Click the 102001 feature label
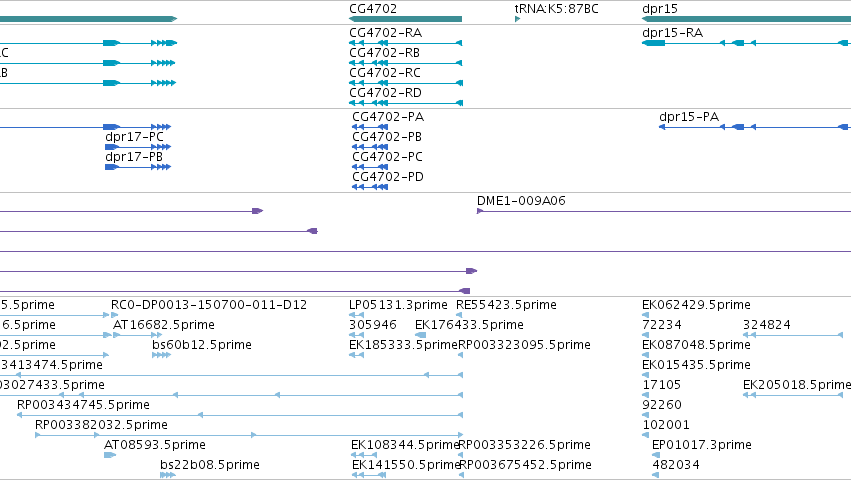 coord(666,425)
